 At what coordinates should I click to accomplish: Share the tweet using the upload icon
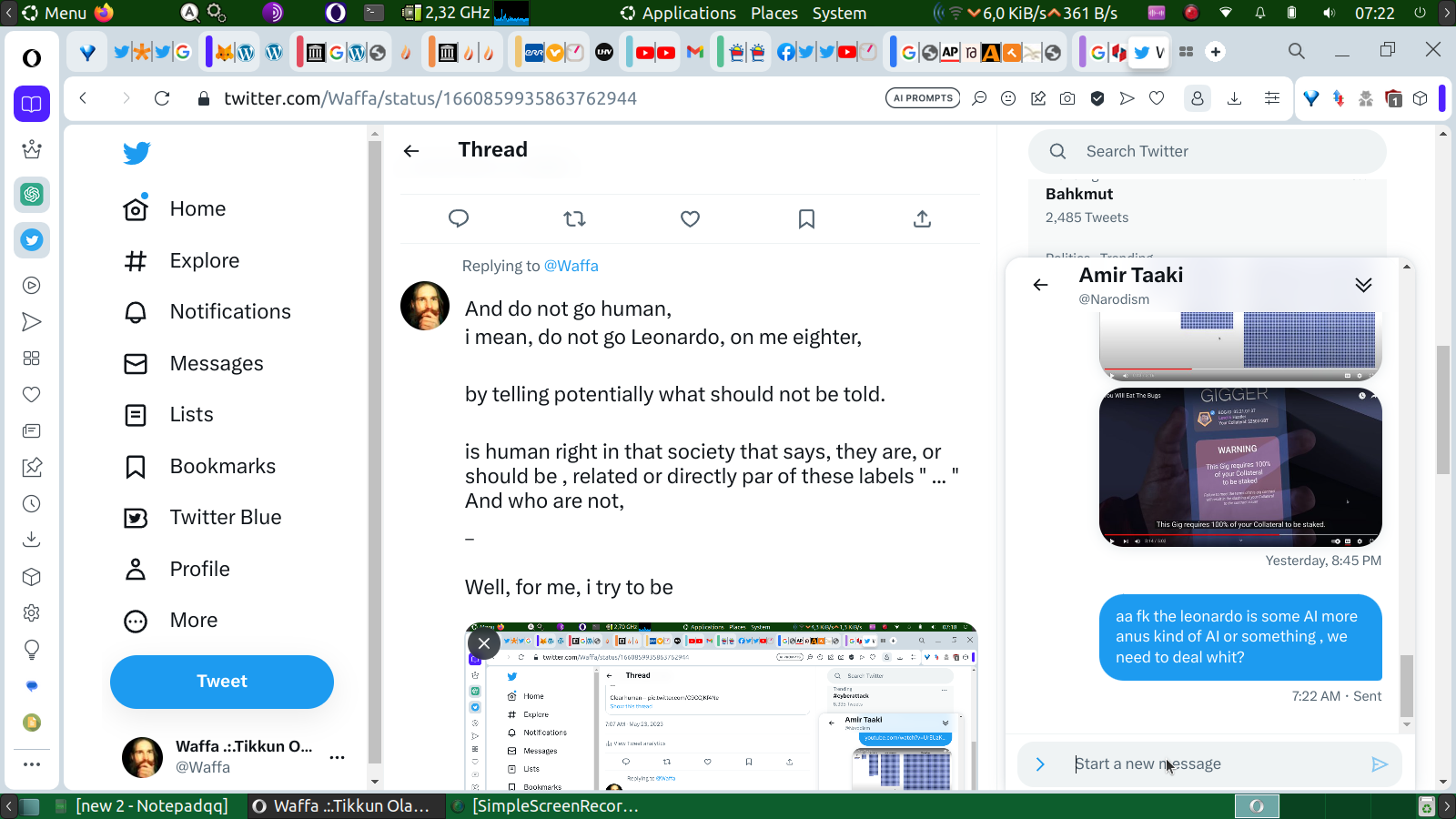point(922,218)
